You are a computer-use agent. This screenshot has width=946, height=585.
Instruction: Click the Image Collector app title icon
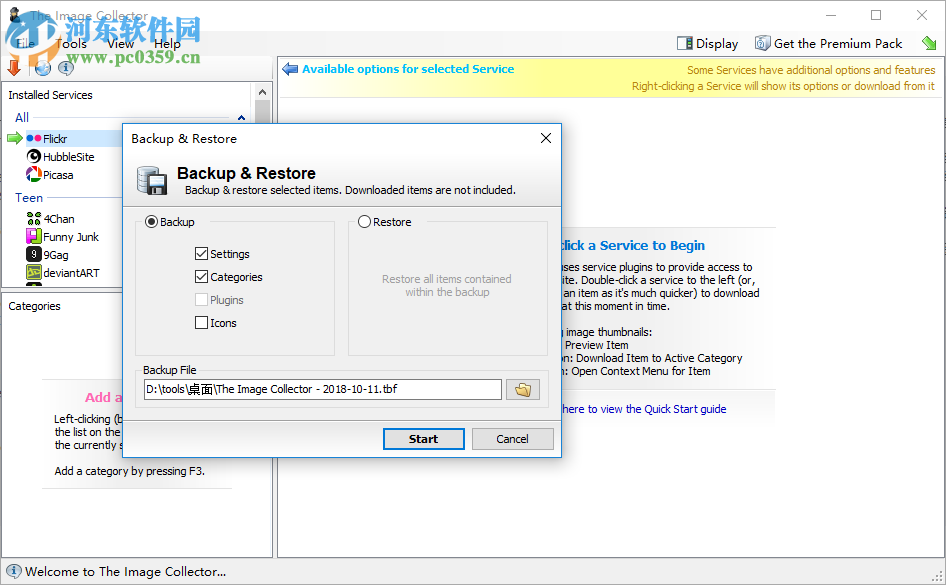click(16, 15)
